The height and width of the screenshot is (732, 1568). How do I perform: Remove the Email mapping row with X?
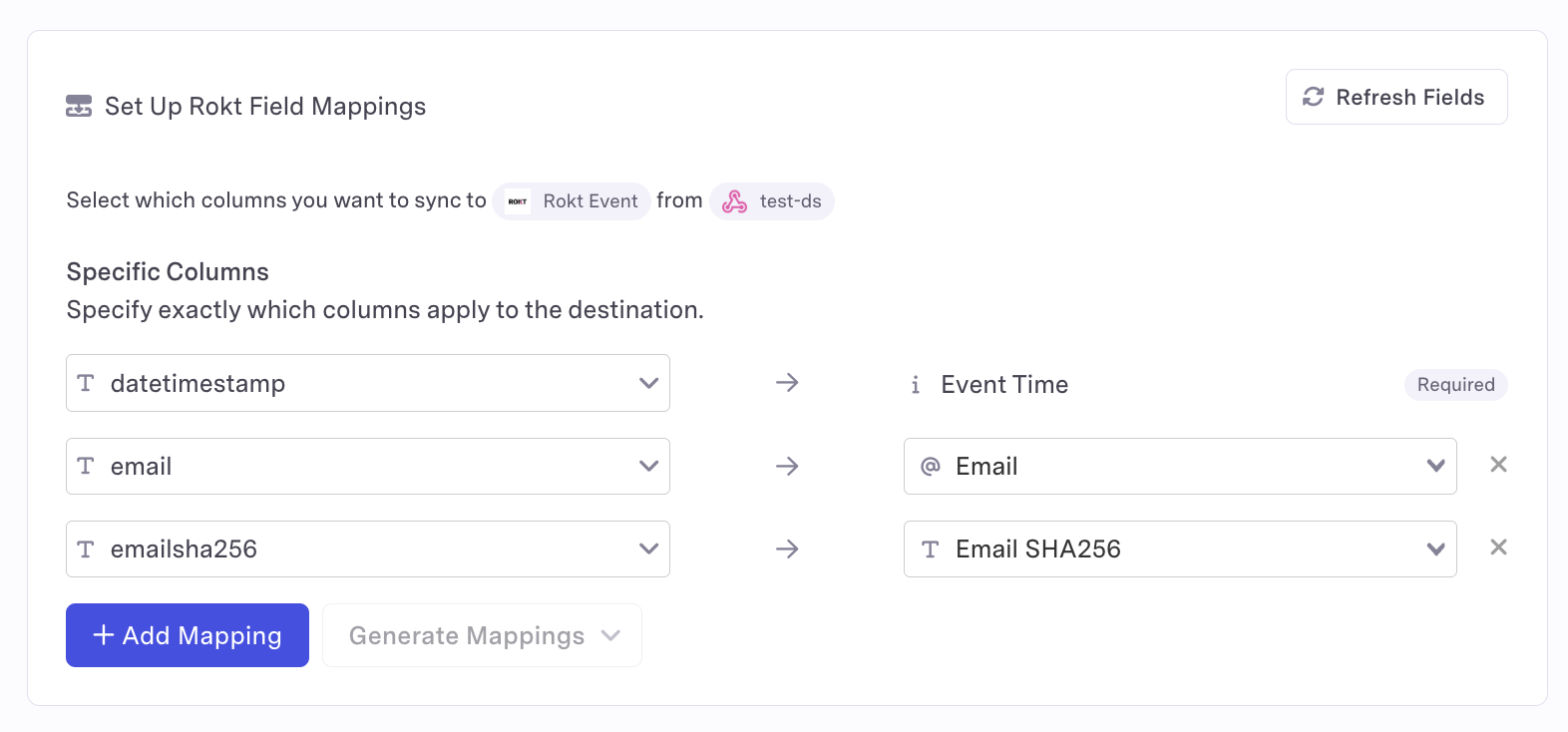click(x=1498, y=465)
